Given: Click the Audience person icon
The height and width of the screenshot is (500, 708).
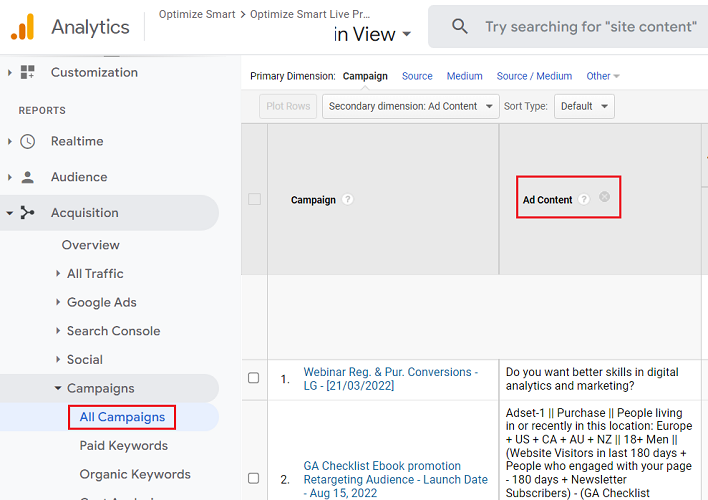Looking at the screenshot, I should (x=28, y=177).
